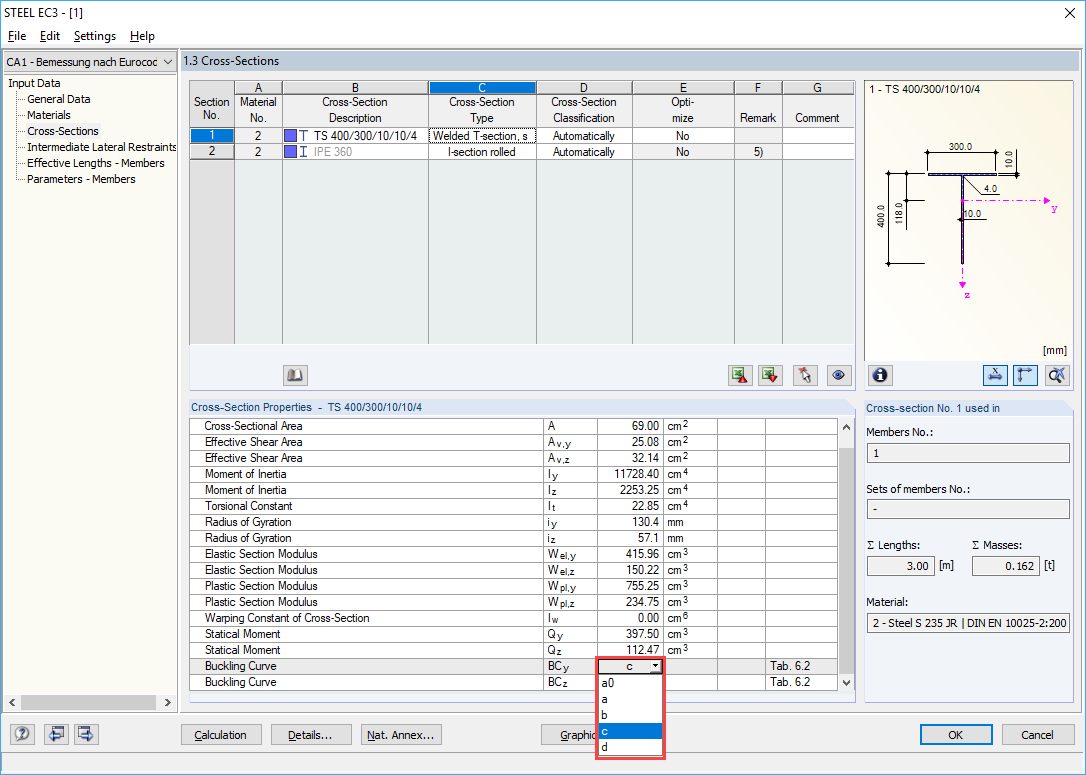Open the Settings menu

click(95, 36)
